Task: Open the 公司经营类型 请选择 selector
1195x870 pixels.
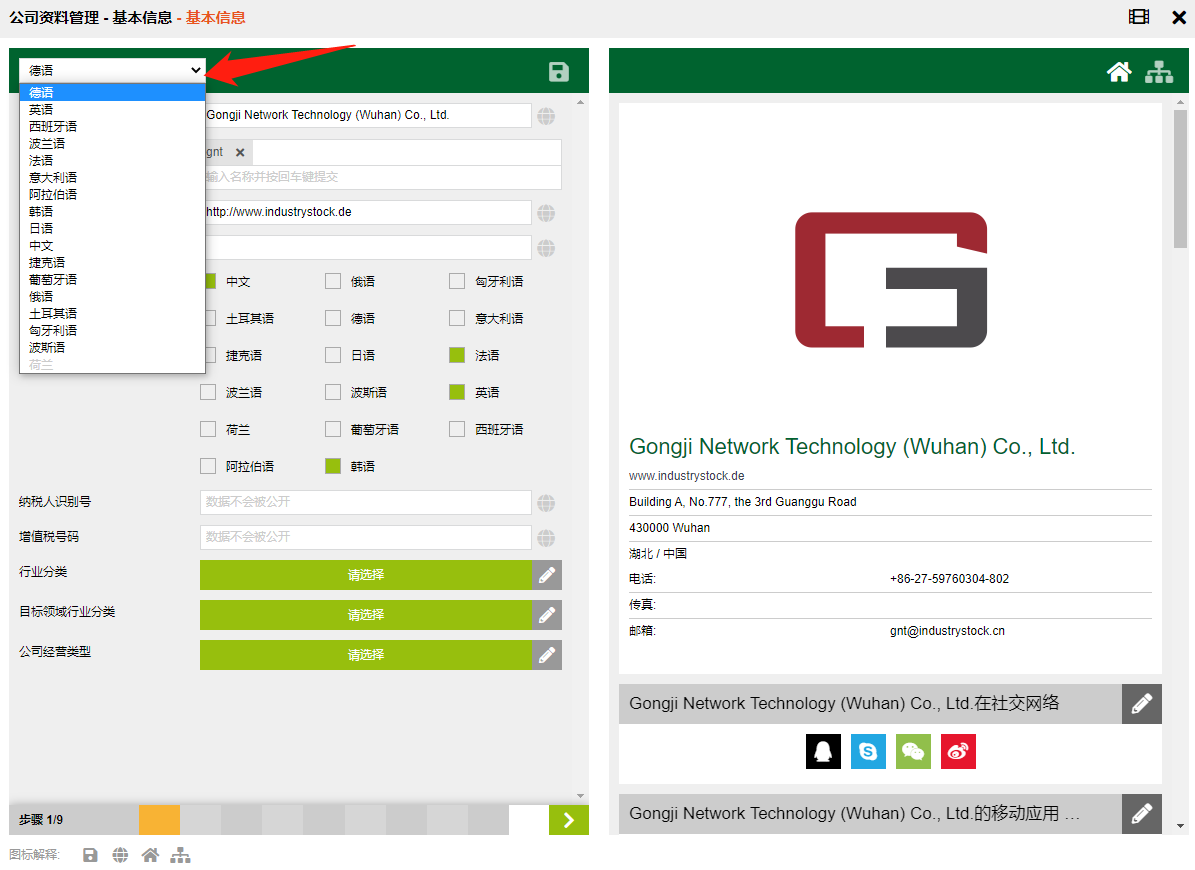Action: [x=365, y=655]
